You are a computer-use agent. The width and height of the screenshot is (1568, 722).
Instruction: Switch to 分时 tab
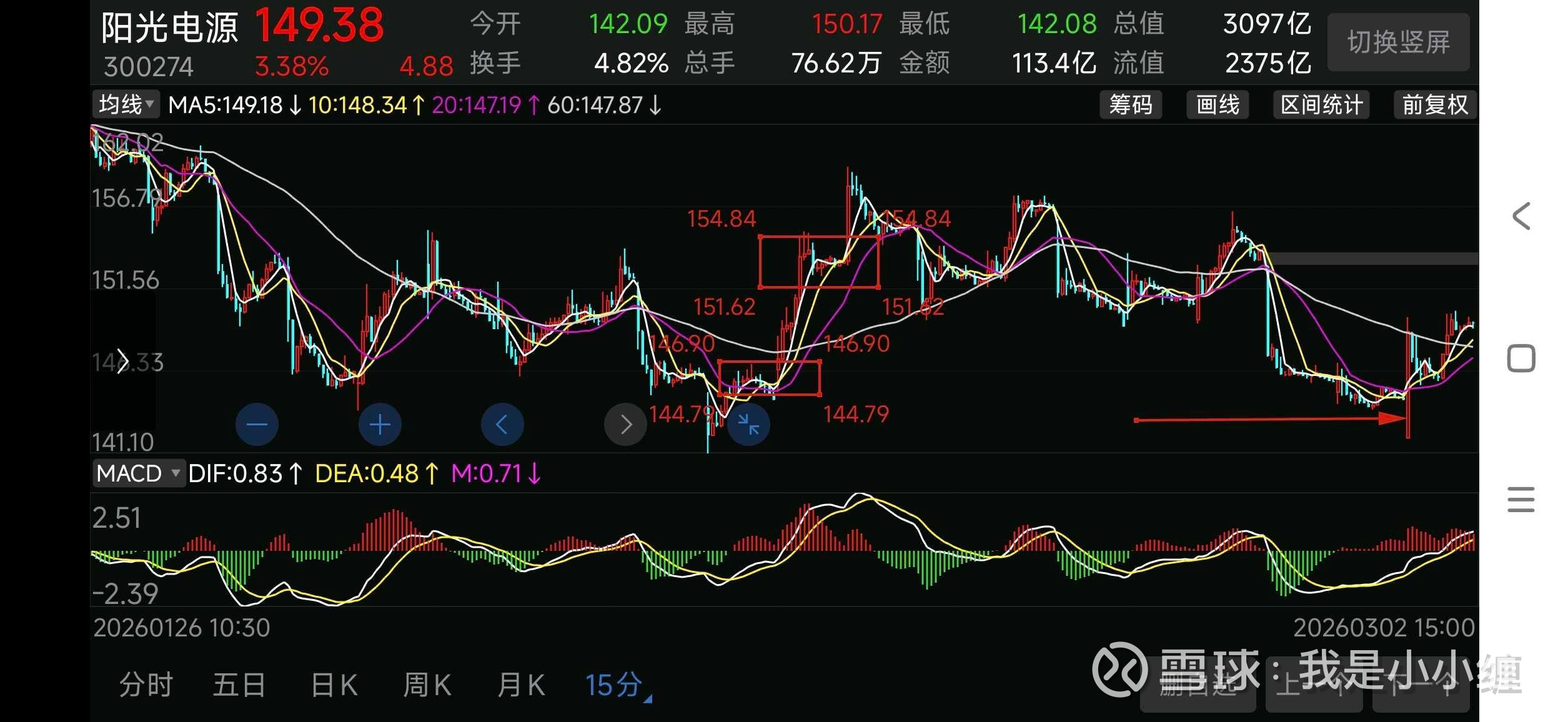pyautogui.click(x=146, y=685)
